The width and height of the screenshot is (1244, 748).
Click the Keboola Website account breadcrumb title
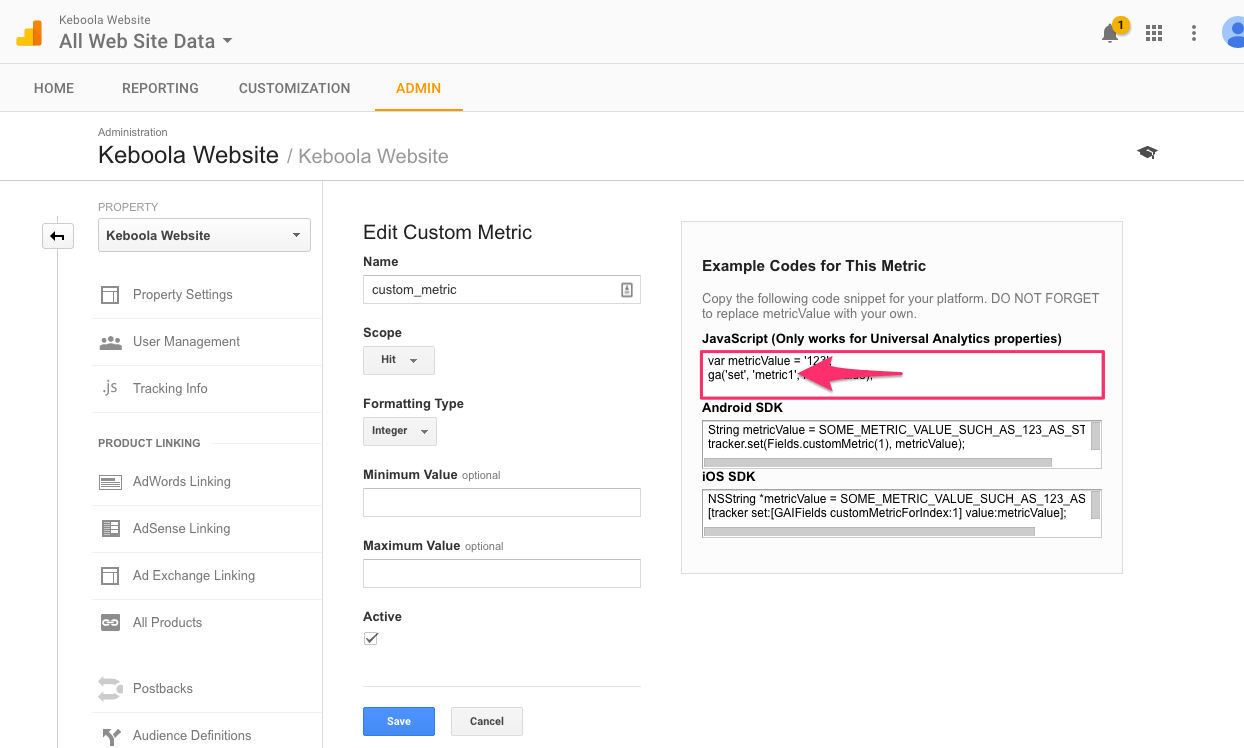coord(188,155)
